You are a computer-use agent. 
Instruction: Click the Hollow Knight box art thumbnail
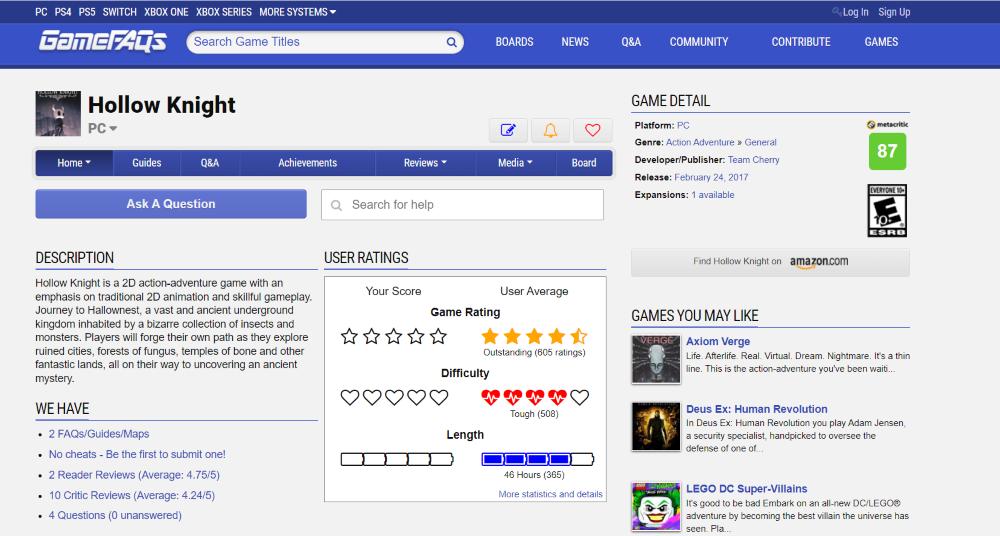tap(58, 114)
